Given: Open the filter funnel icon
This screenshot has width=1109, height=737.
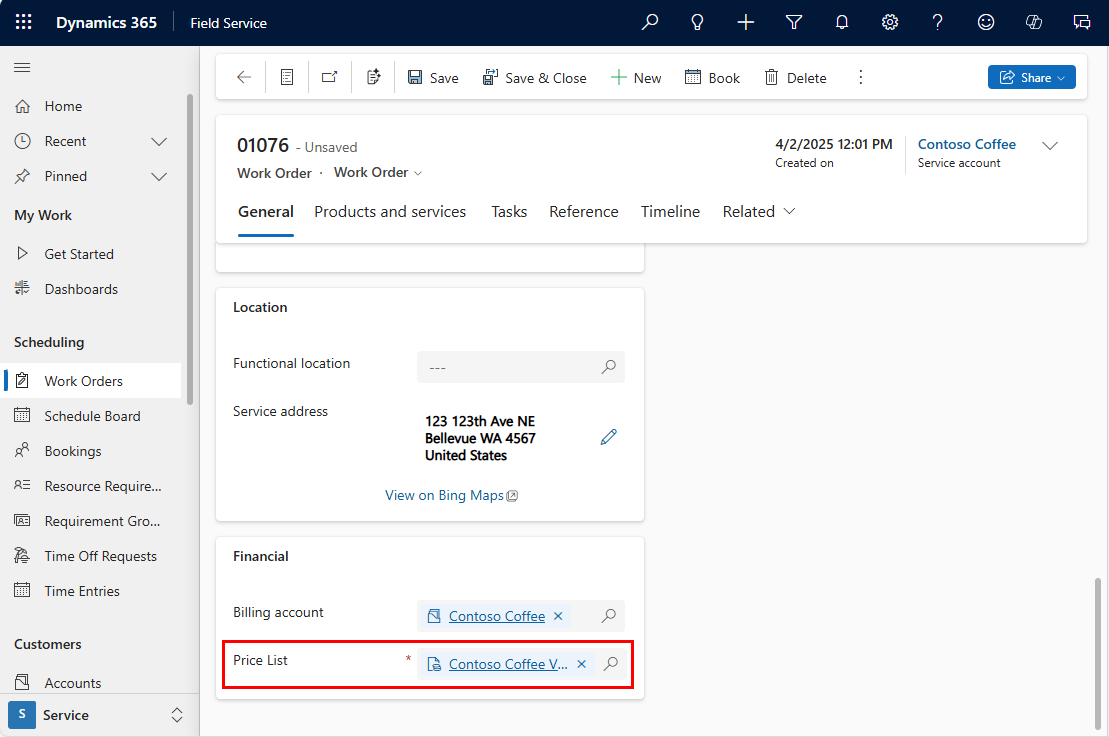Looking at the screenshot, I should point(793,21).
